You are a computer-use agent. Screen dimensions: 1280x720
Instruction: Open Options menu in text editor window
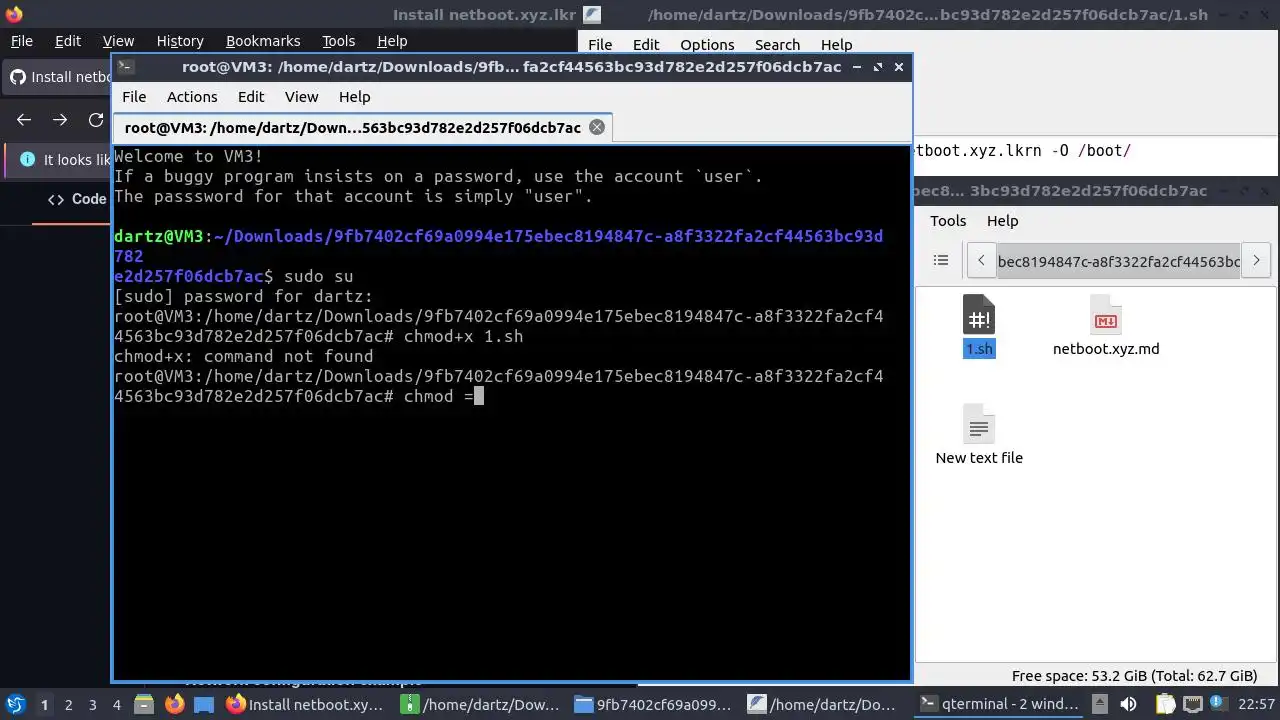click(x=707, y=45)
